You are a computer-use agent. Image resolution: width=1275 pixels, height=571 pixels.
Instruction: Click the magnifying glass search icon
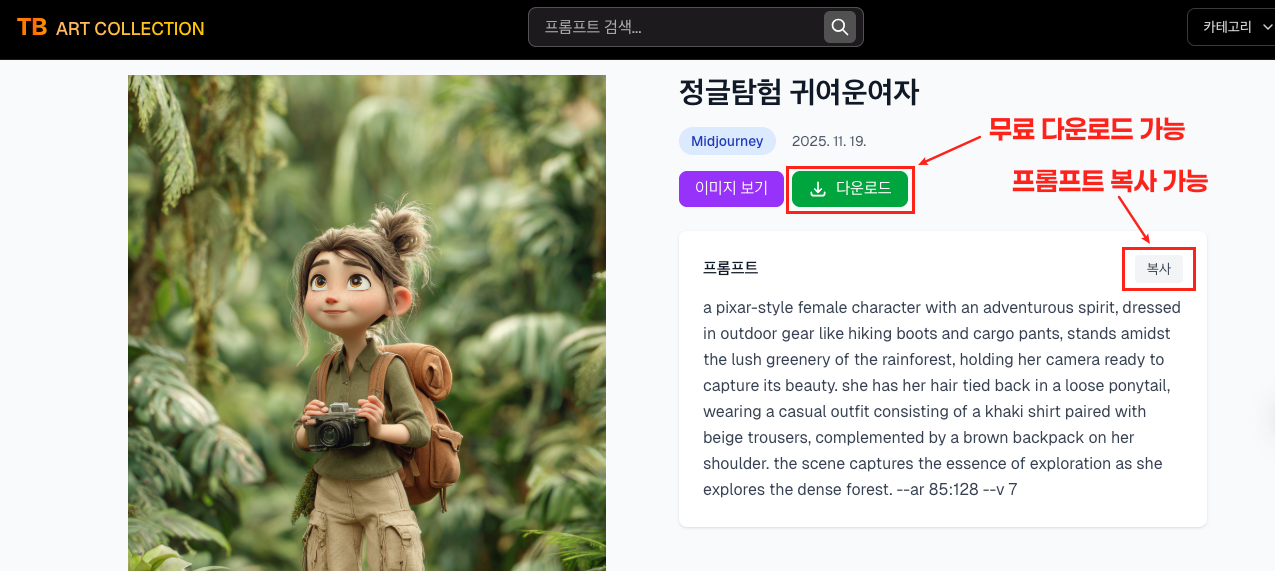click(x=840, y=27)
